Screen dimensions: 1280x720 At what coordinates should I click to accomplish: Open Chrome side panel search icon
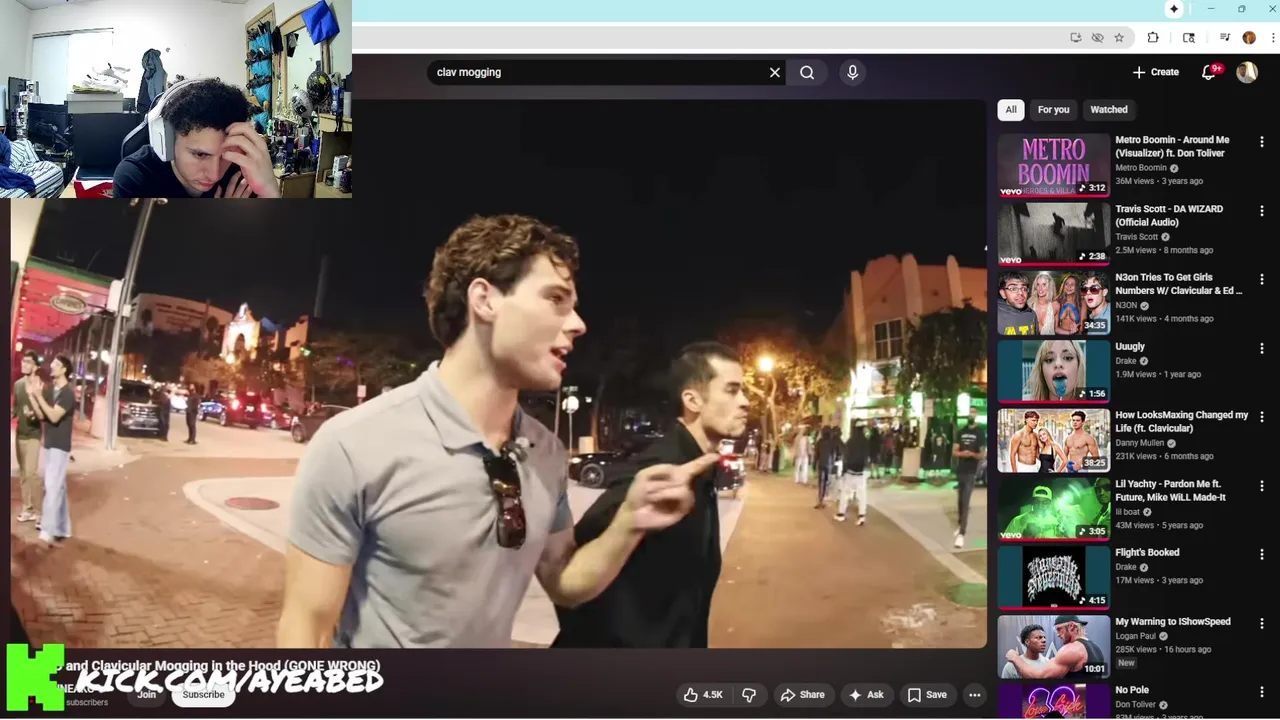1189,38
